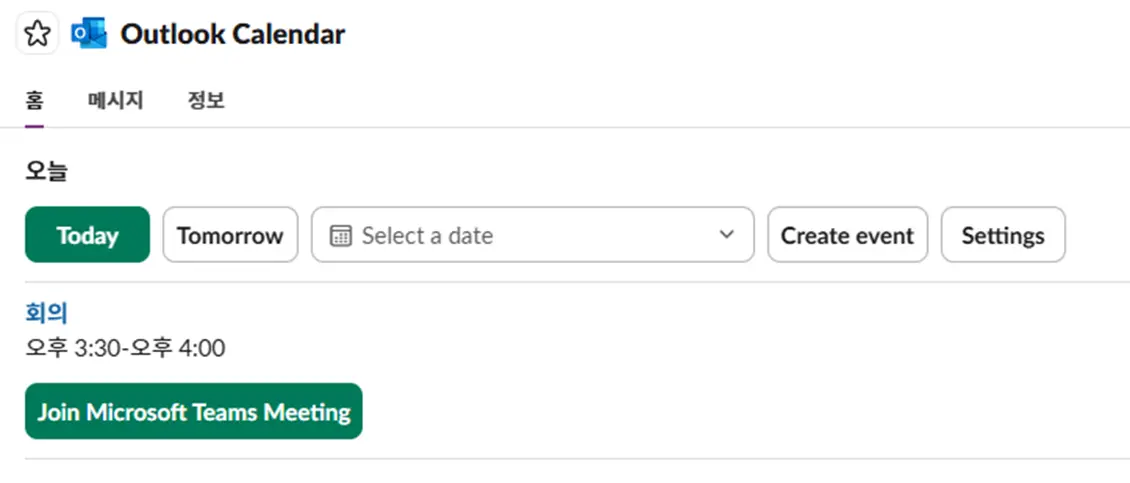This screenshot has width=1130, height=483.
Task: Click the calendar icon in date picker
Action: tap(341, 236)
